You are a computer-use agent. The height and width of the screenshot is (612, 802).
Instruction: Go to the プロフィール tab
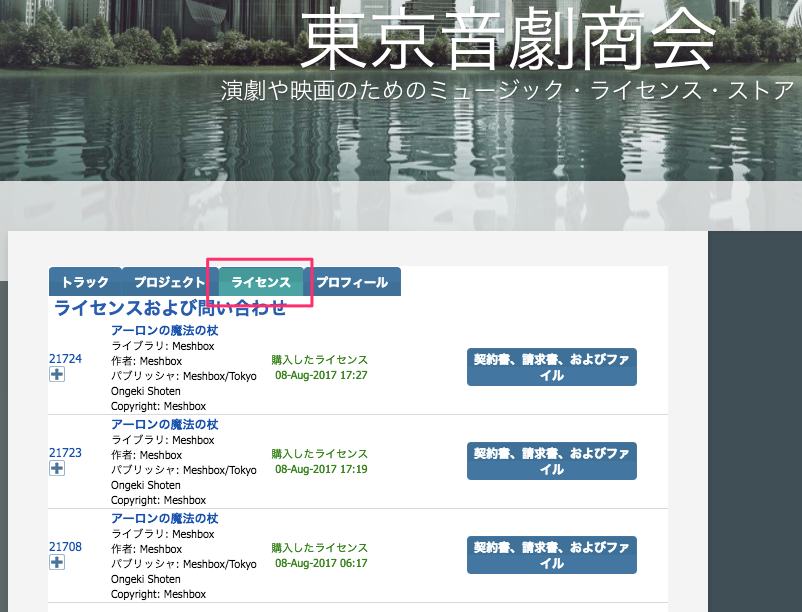pyautogui.click(x=352, y=282)
